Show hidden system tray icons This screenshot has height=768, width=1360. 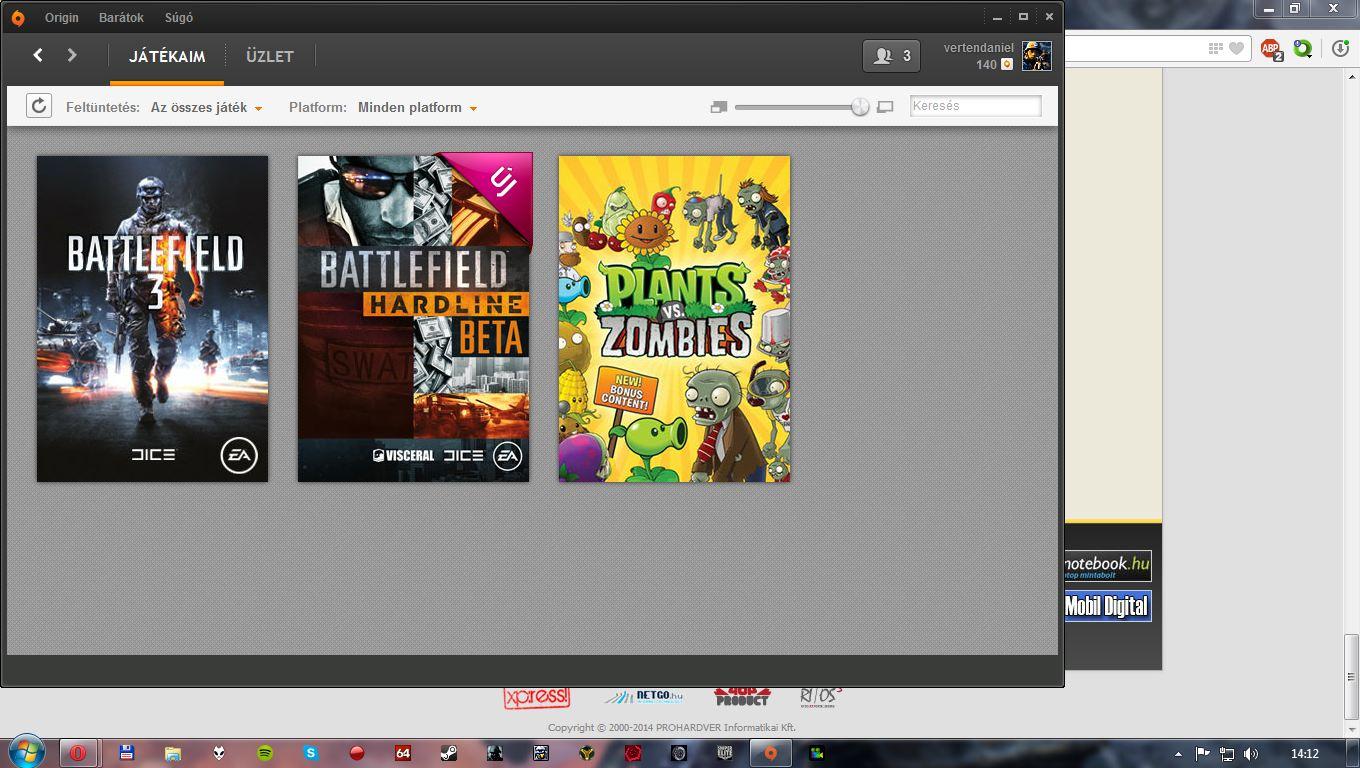tap(1180, 754)
